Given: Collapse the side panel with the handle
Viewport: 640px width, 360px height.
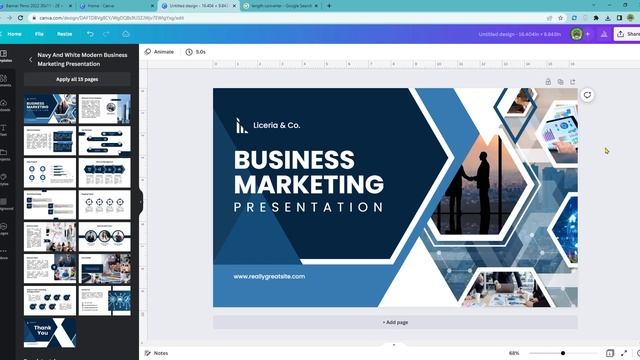Looking at the screenshot, I should 140,202.
